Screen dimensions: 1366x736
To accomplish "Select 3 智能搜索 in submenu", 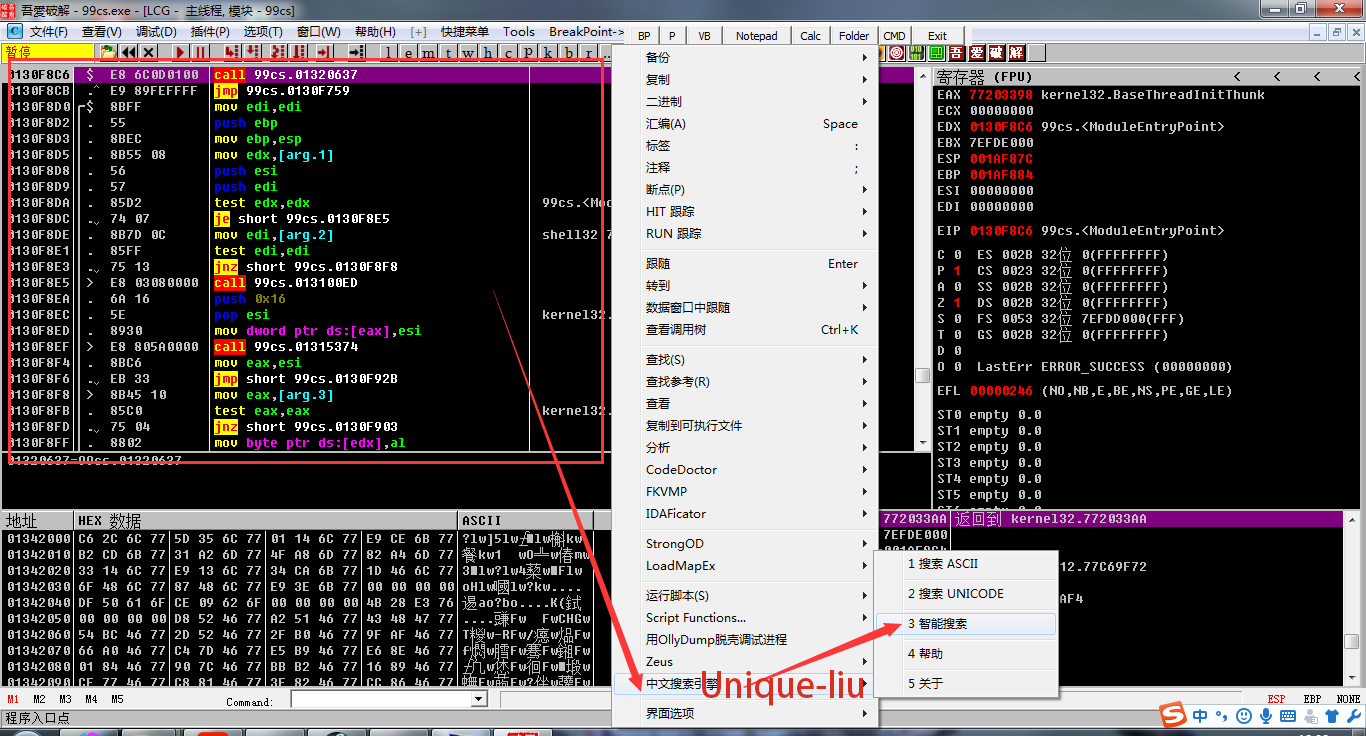I will tap(965, 624).
